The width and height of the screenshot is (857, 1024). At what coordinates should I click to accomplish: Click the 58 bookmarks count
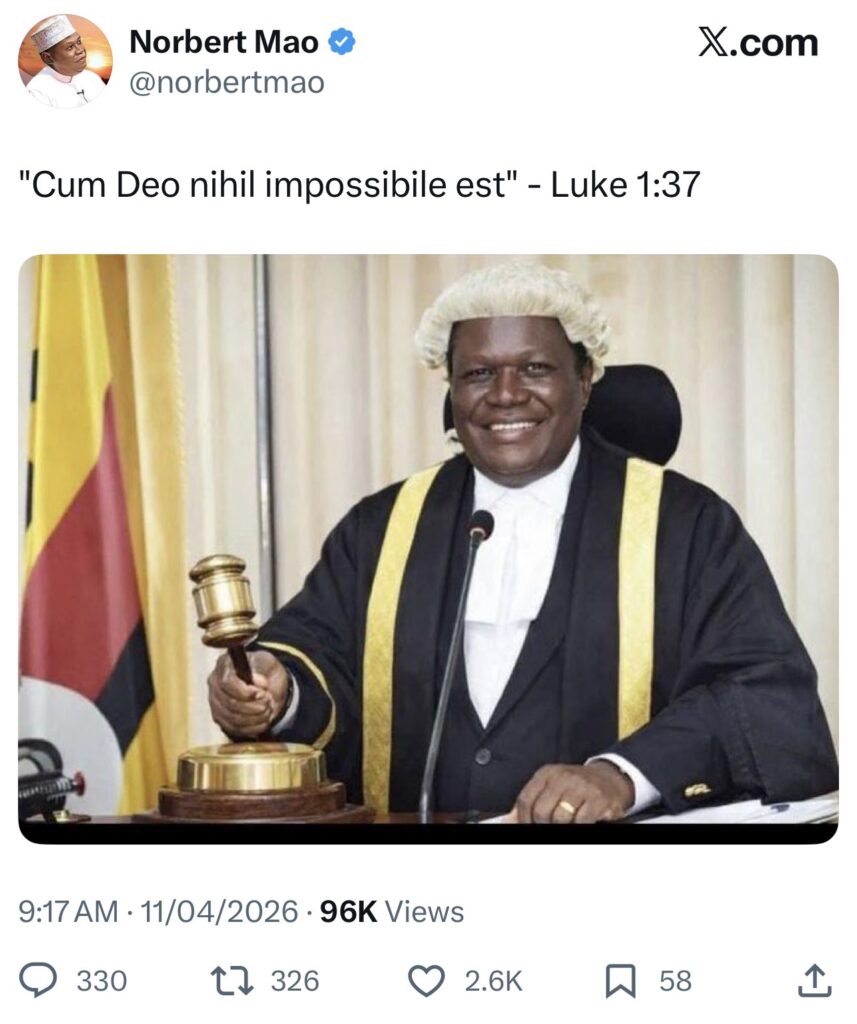pyautogui.click(x=675, y=982)
